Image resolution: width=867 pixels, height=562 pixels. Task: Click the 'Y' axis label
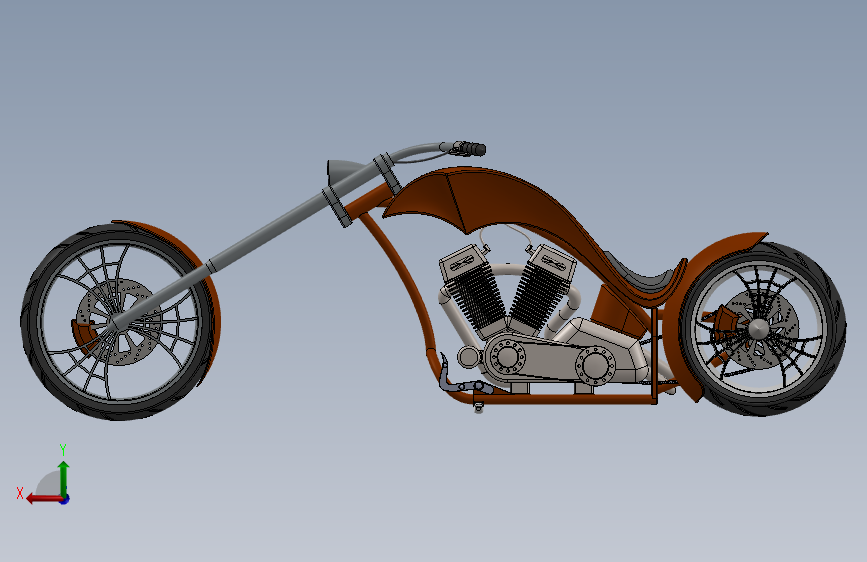pos(63,449)
